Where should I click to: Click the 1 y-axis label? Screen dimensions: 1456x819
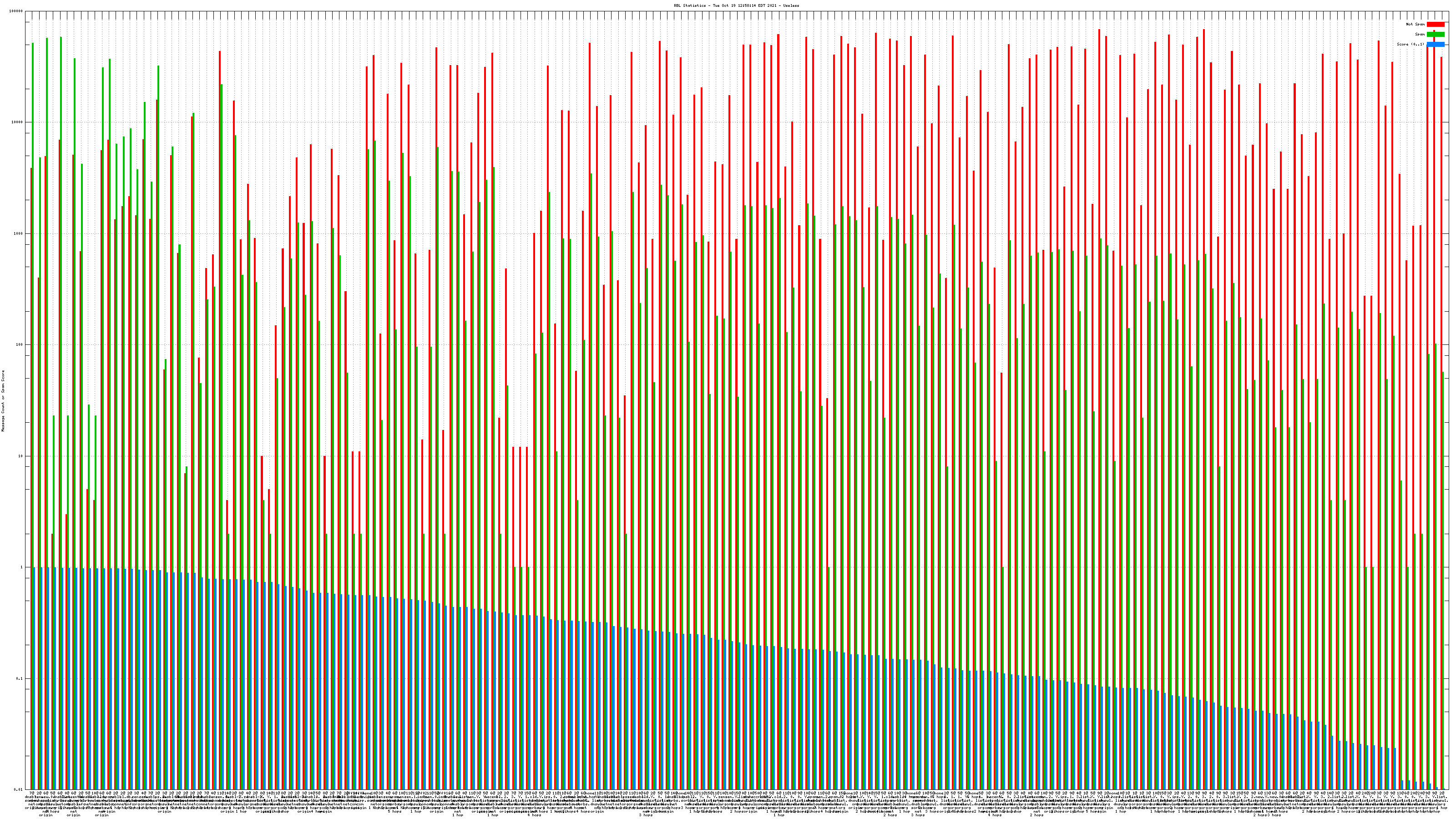coord(22,567)
